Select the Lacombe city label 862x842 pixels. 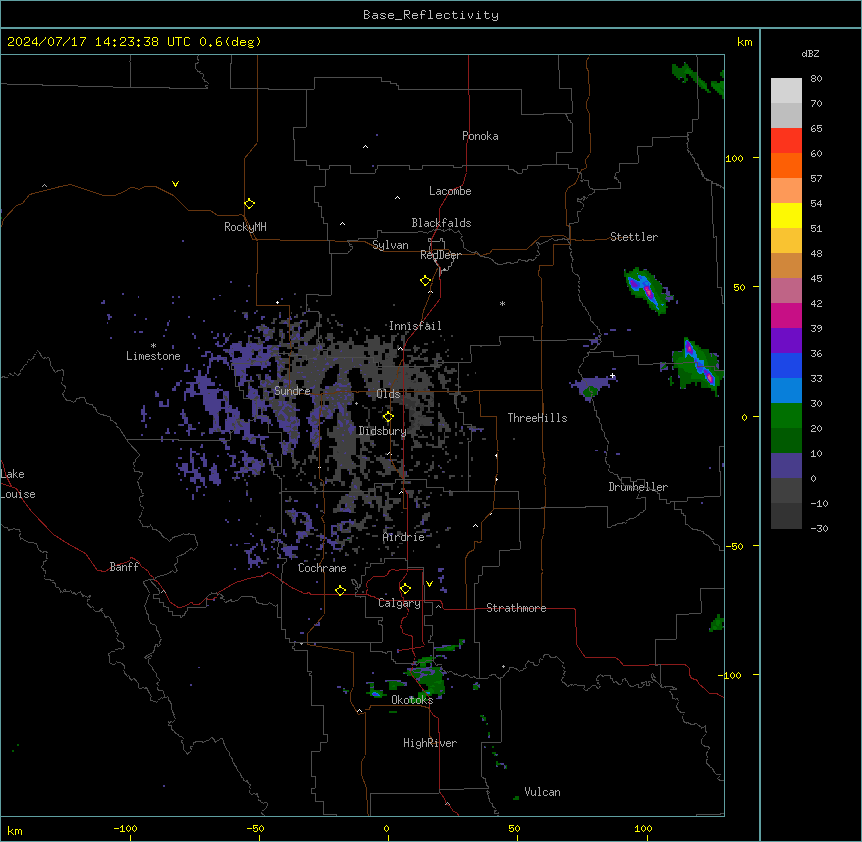(450, 191)
